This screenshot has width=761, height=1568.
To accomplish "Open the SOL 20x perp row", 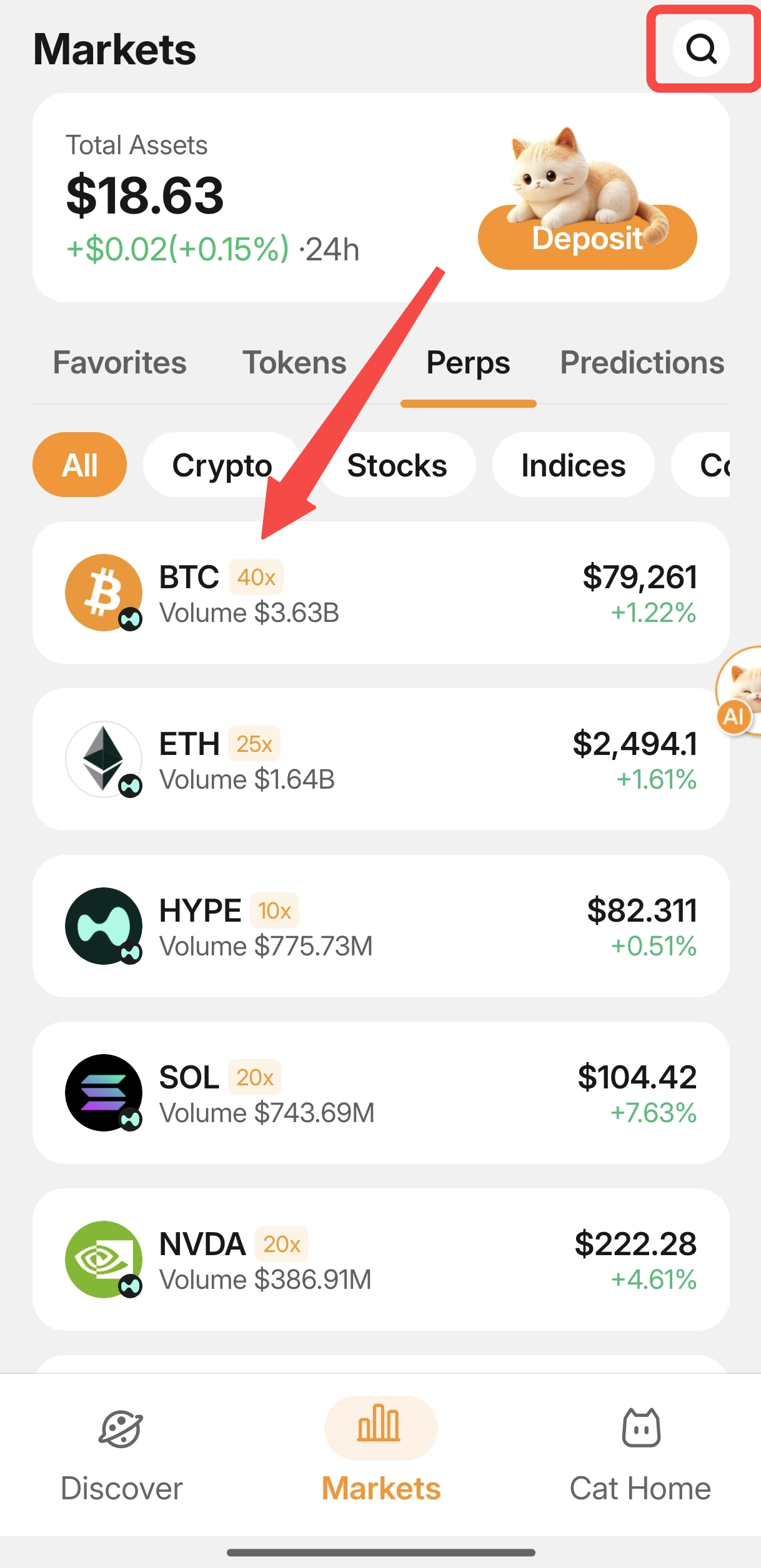I will click(381, 1093).
